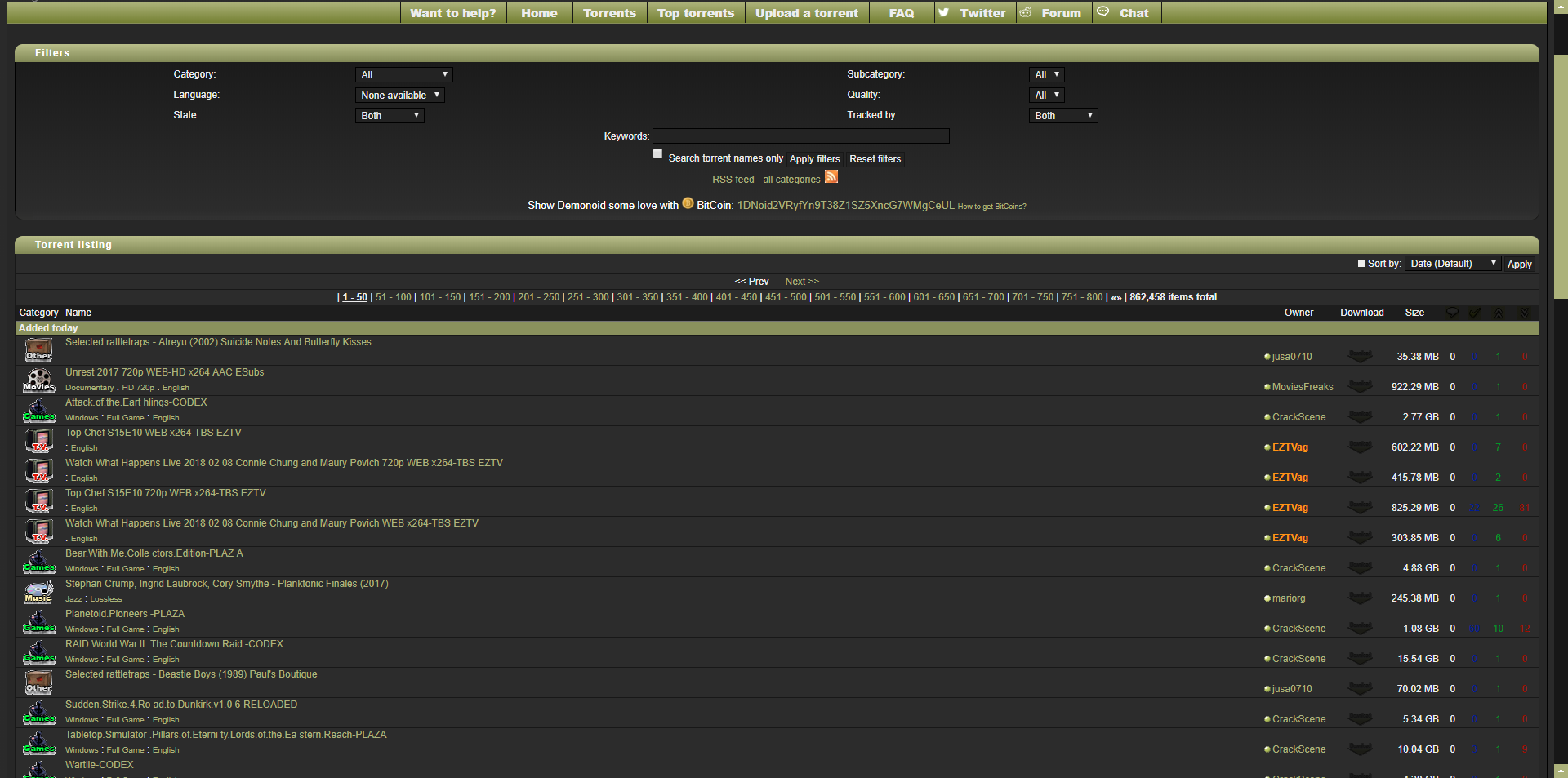The height and width of the screenshot is (778, 1568).
Task: Open How to get BitCoins link
Action: (991, 207)
